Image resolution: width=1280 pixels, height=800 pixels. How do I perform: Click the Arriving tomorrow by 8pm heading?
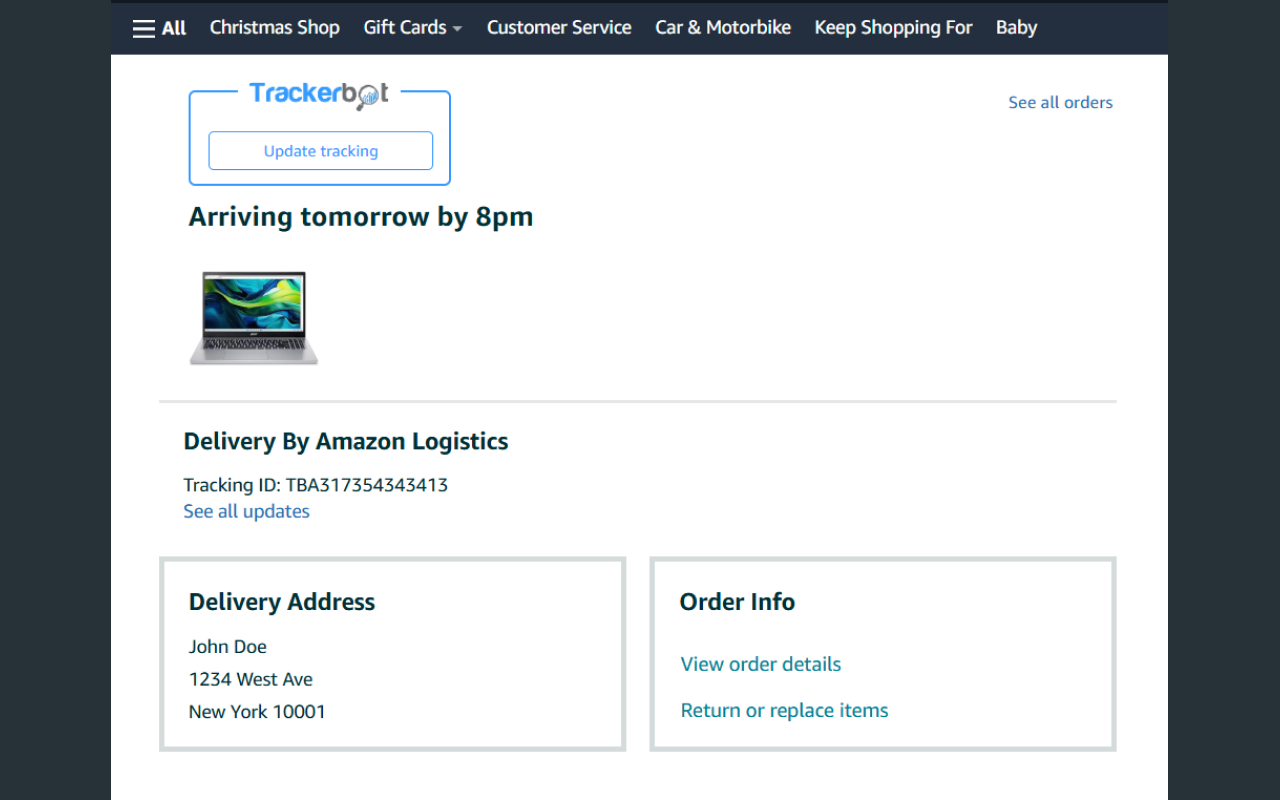[x=361, y=217]
